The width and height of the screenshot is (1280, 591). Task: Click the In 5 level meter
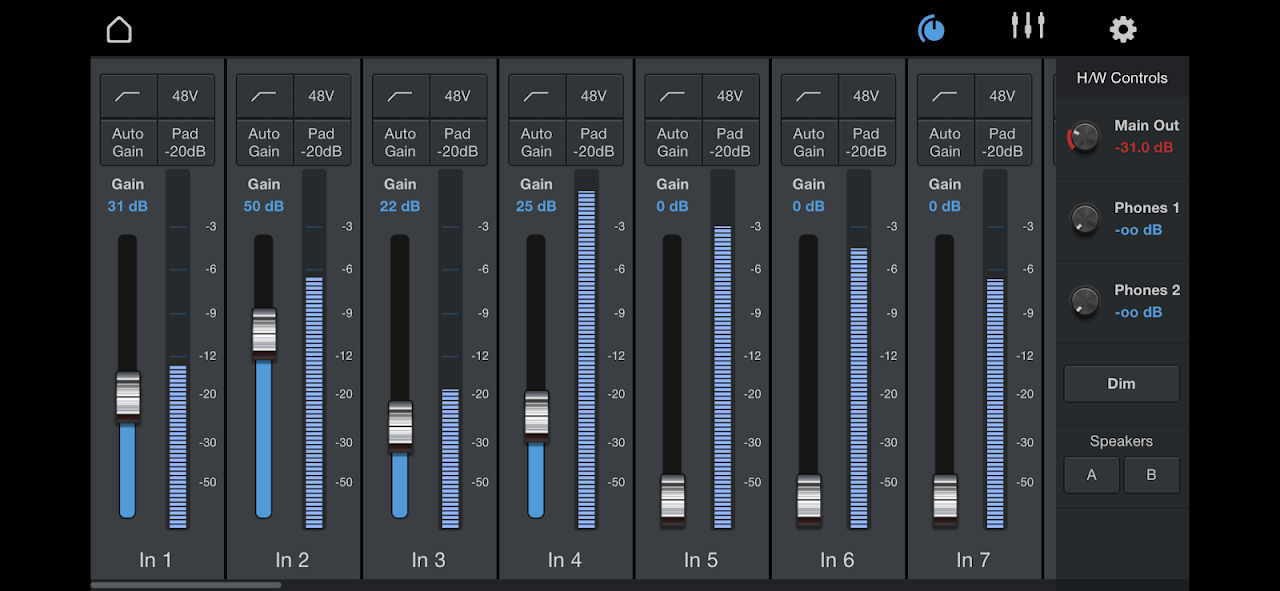click(x=722, y=349)
